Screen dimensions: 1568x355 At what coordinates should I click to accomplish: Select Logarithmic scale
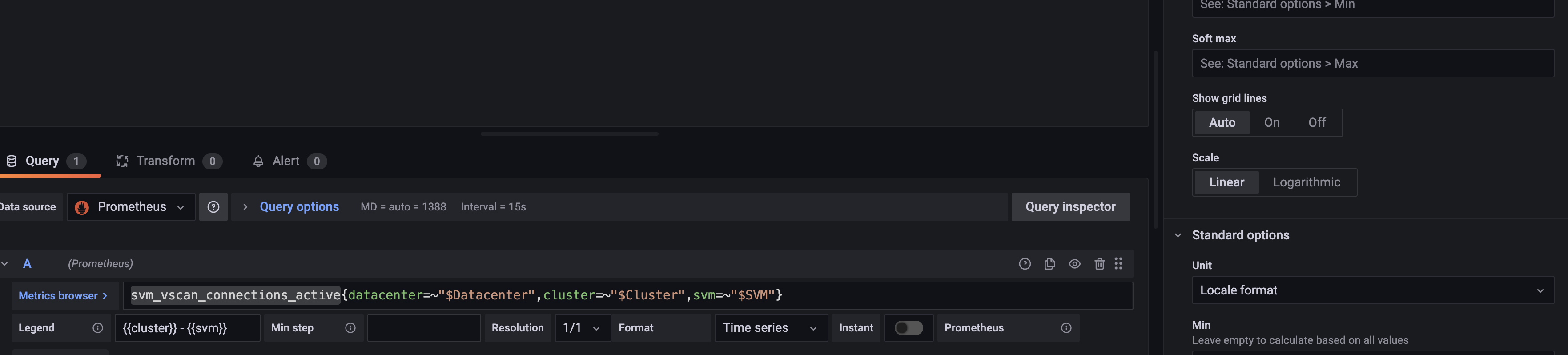tap(1307, 182)
